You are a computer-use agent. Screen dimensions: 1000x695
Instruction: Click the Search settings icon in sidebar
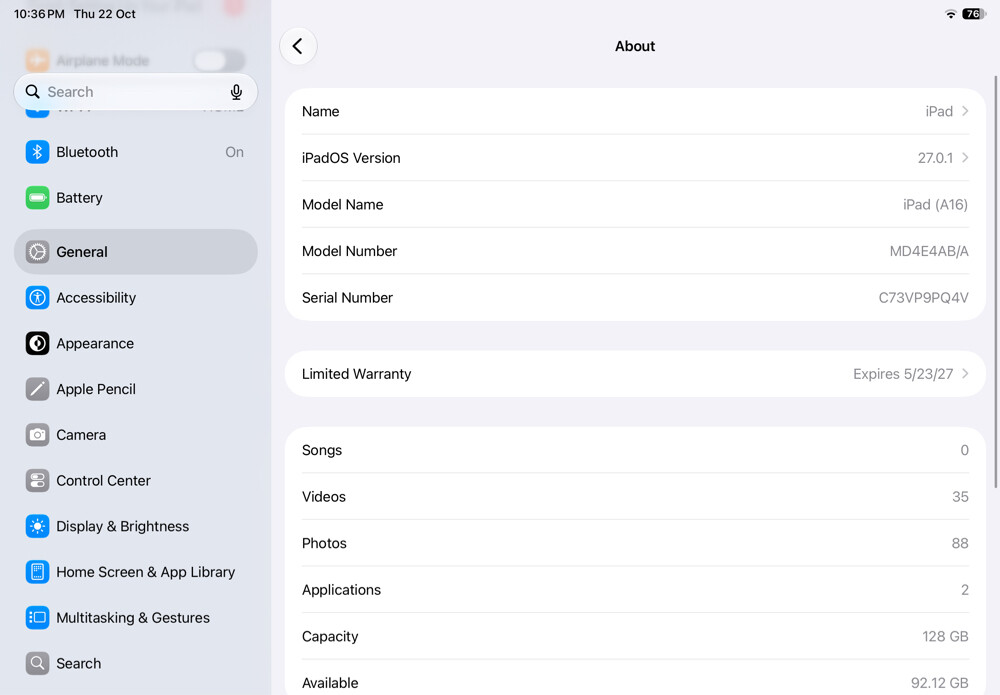[x=38, y=664]
